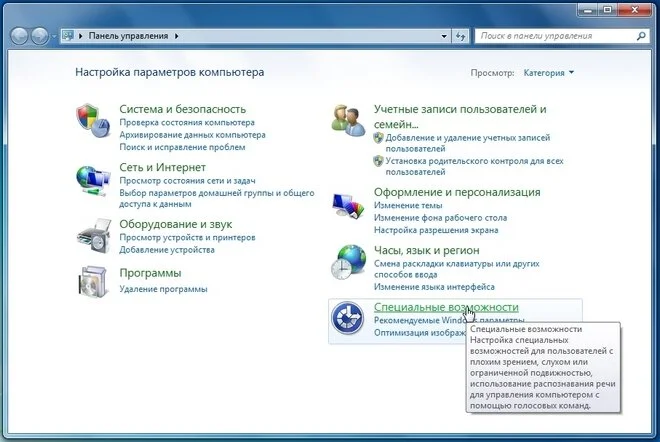The image size is (660, 442).
Task: Click the Back navigation arrow button
Action: [x=19, y=36]
